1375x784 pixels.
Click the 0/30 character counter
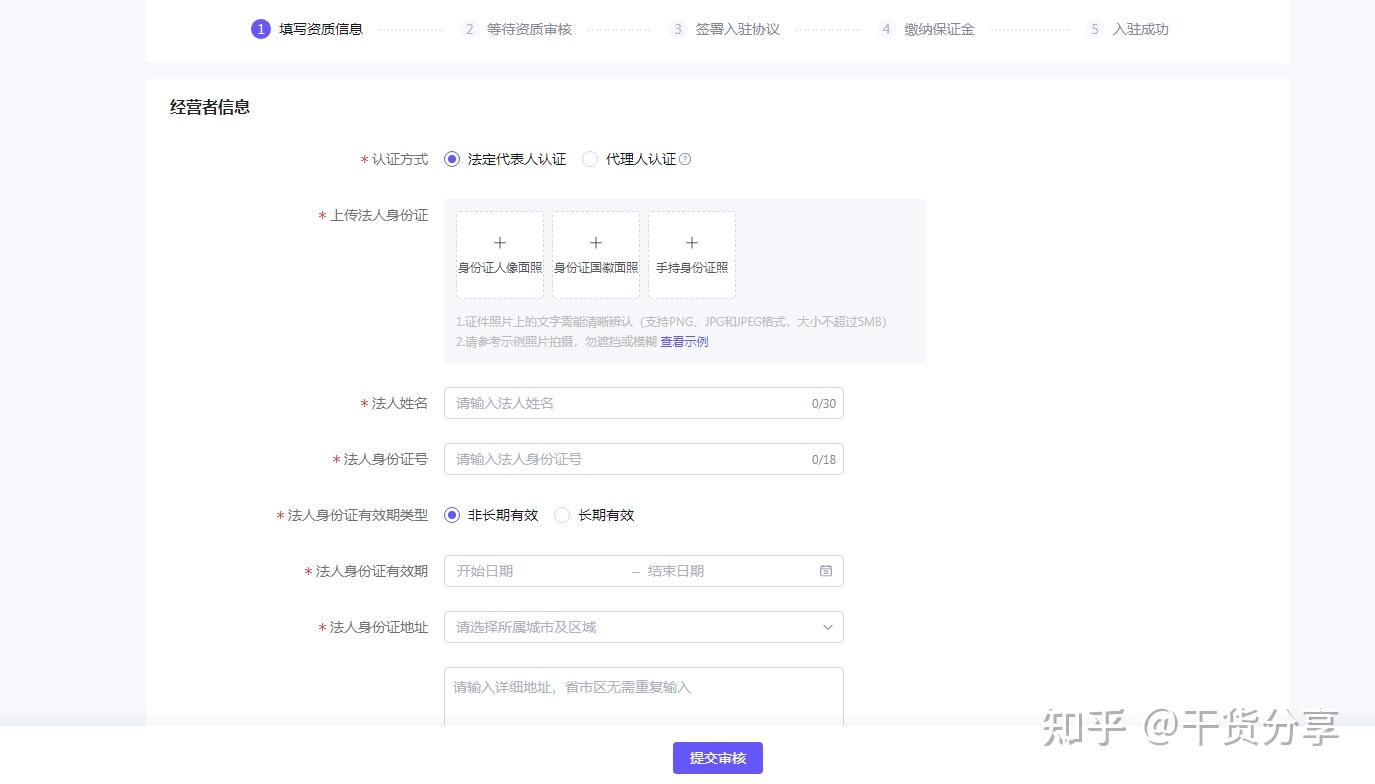click(x=824, y=404)
